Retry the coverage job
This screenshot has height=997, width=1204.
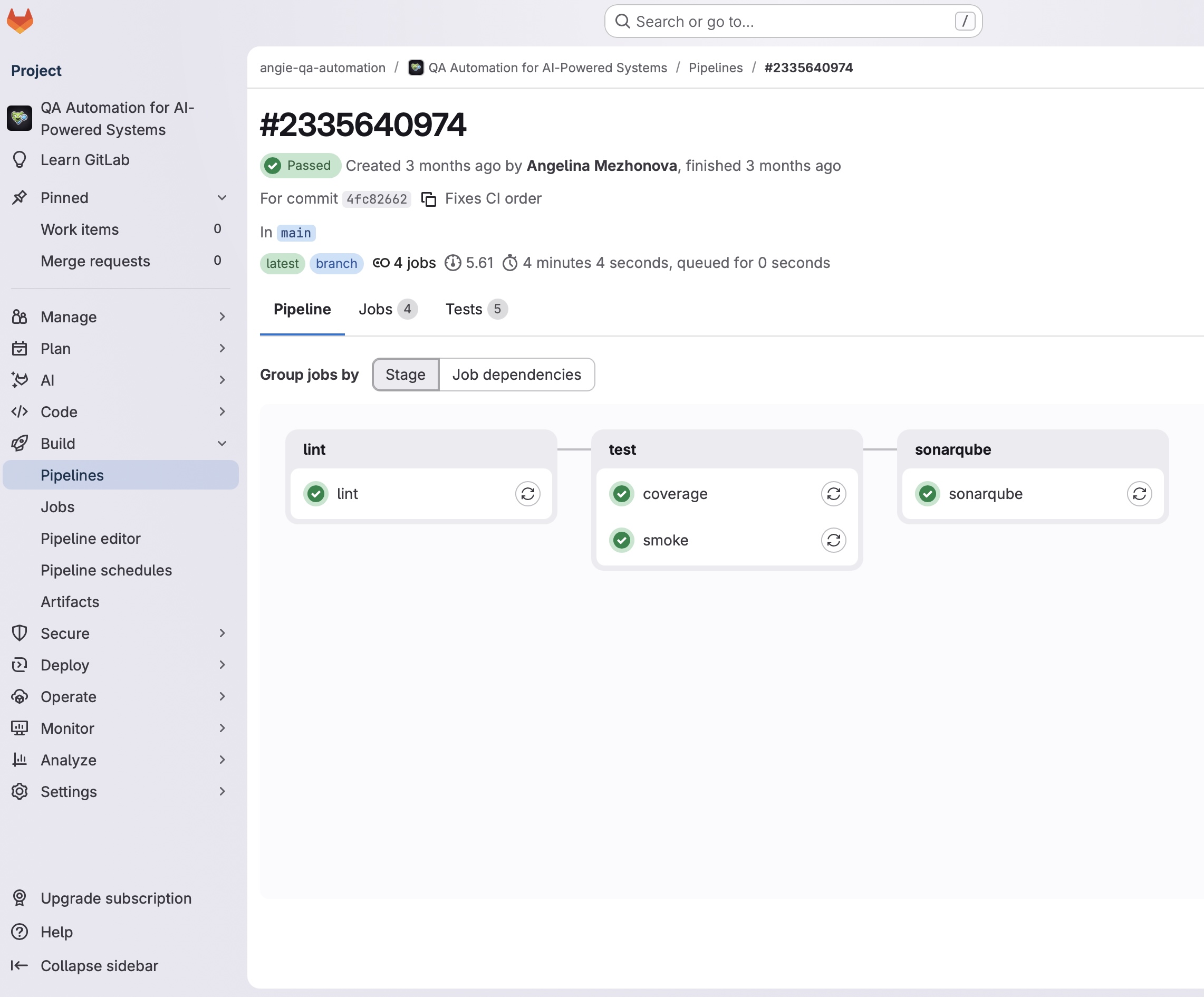tap(834, 494)
